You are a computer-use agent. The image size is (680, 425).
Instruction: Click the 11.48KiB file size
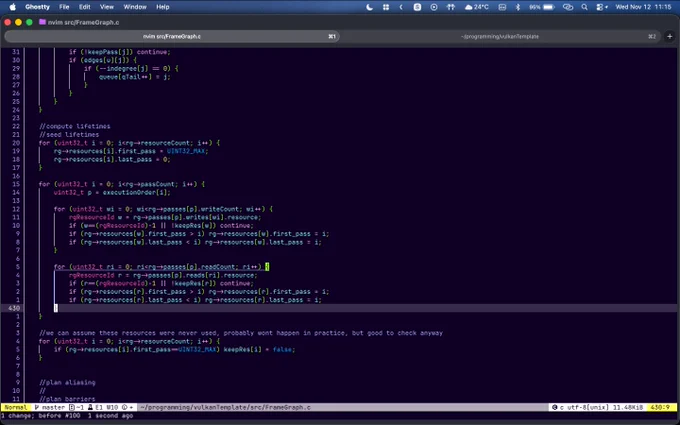point(629,407)
